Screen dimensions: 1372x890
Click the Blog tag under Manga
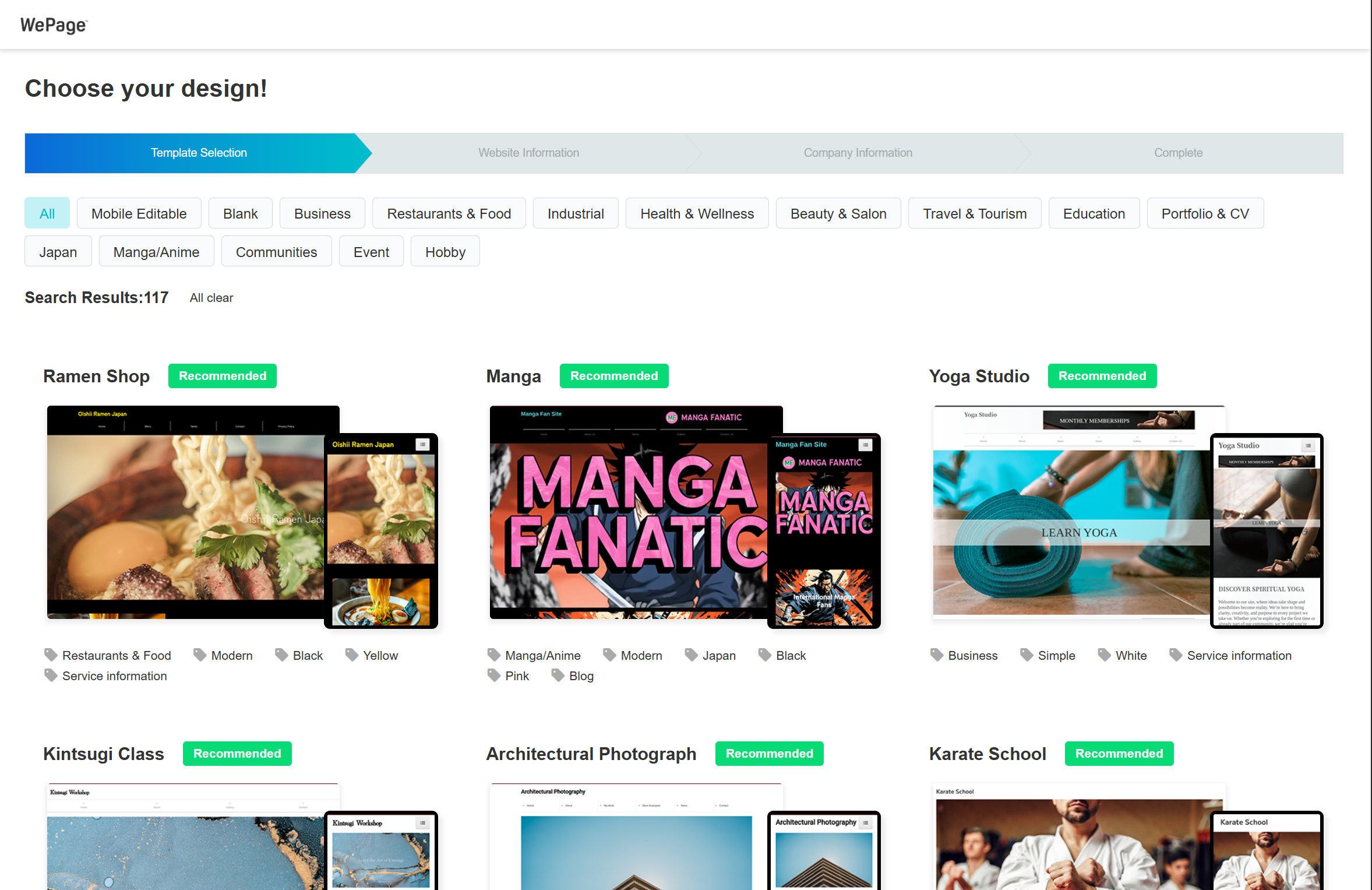[x=581, y=676]
